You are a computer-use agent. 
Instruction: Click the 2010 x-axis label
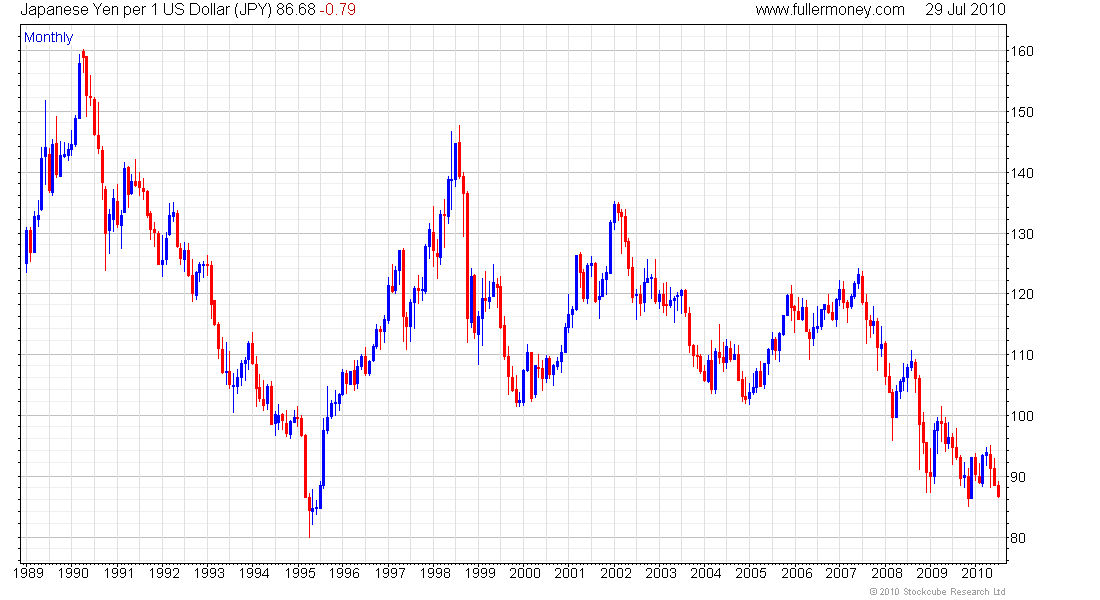(977, 573)
